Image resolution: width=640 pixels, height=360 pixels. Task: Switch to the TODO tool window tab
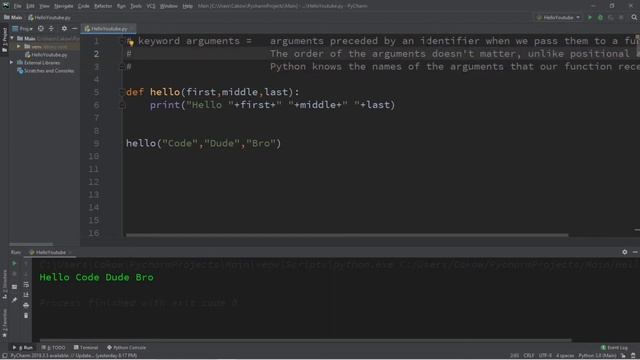tap(53, 348)
